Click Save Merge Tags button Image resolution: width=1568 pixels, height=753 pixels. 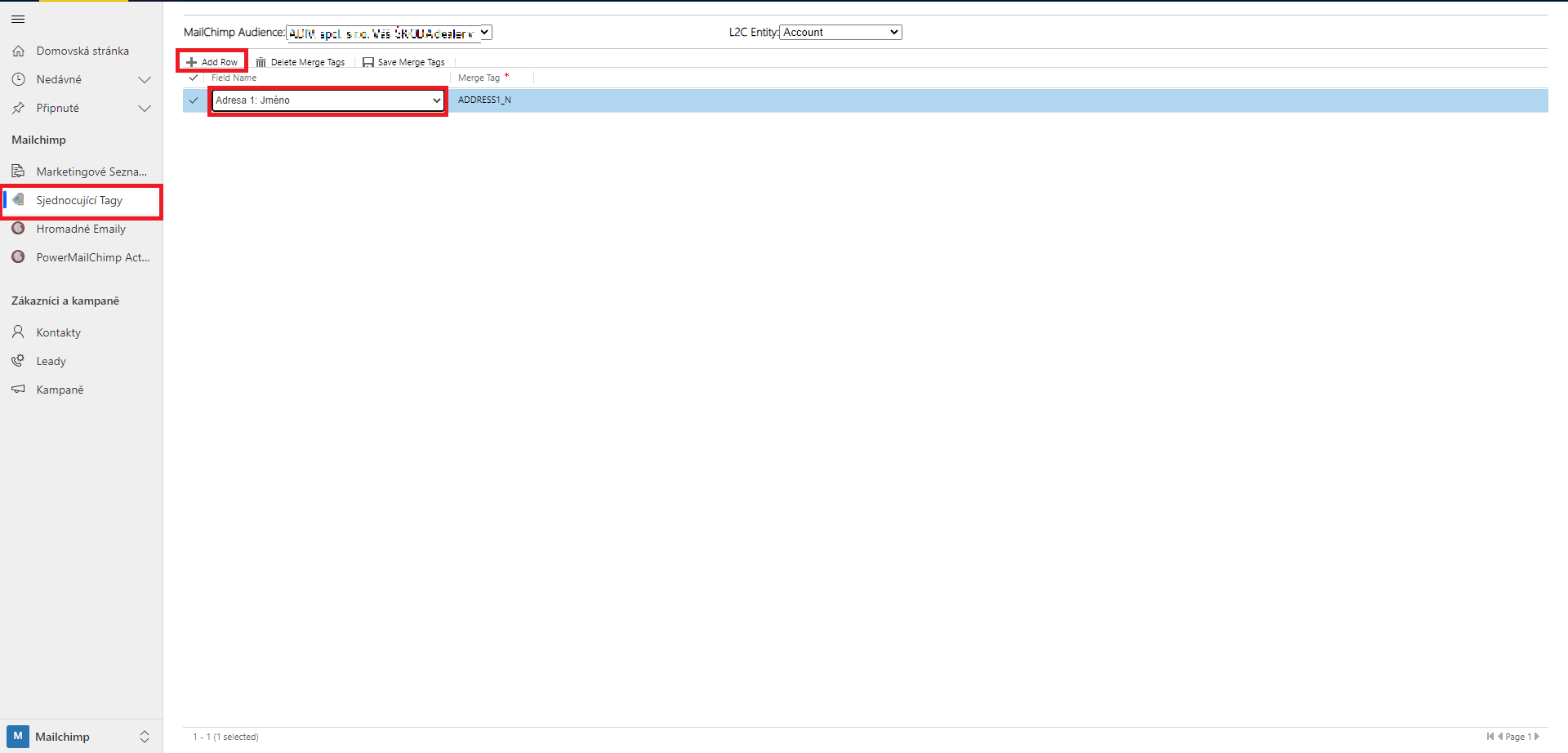pos(403,62)
